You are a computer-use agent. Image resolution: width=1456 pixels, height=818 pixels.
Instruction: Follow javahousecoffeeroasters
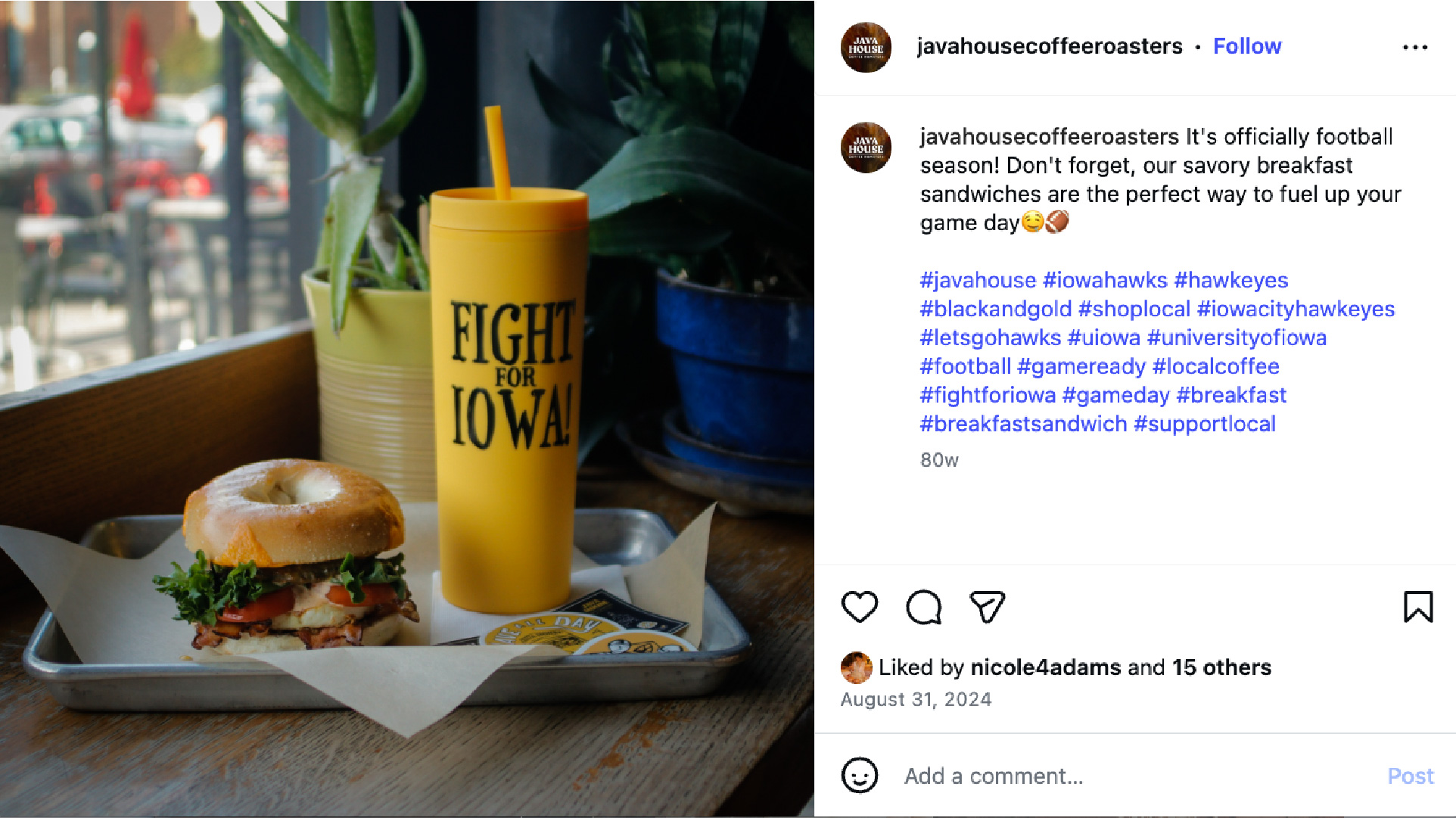[x=1247, y=46]
